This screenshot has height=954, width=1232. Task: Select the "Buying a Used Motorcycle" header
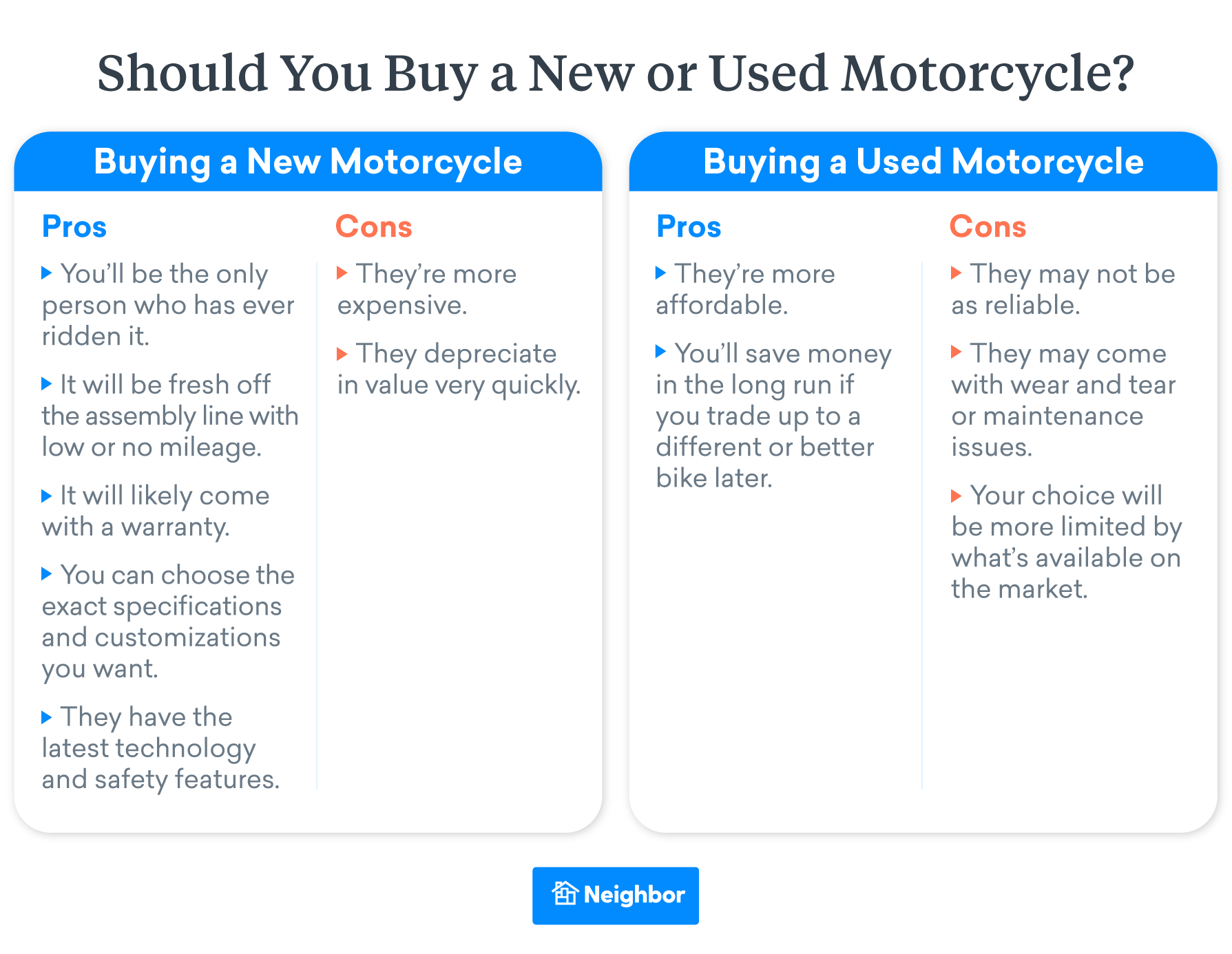[923, 162]
